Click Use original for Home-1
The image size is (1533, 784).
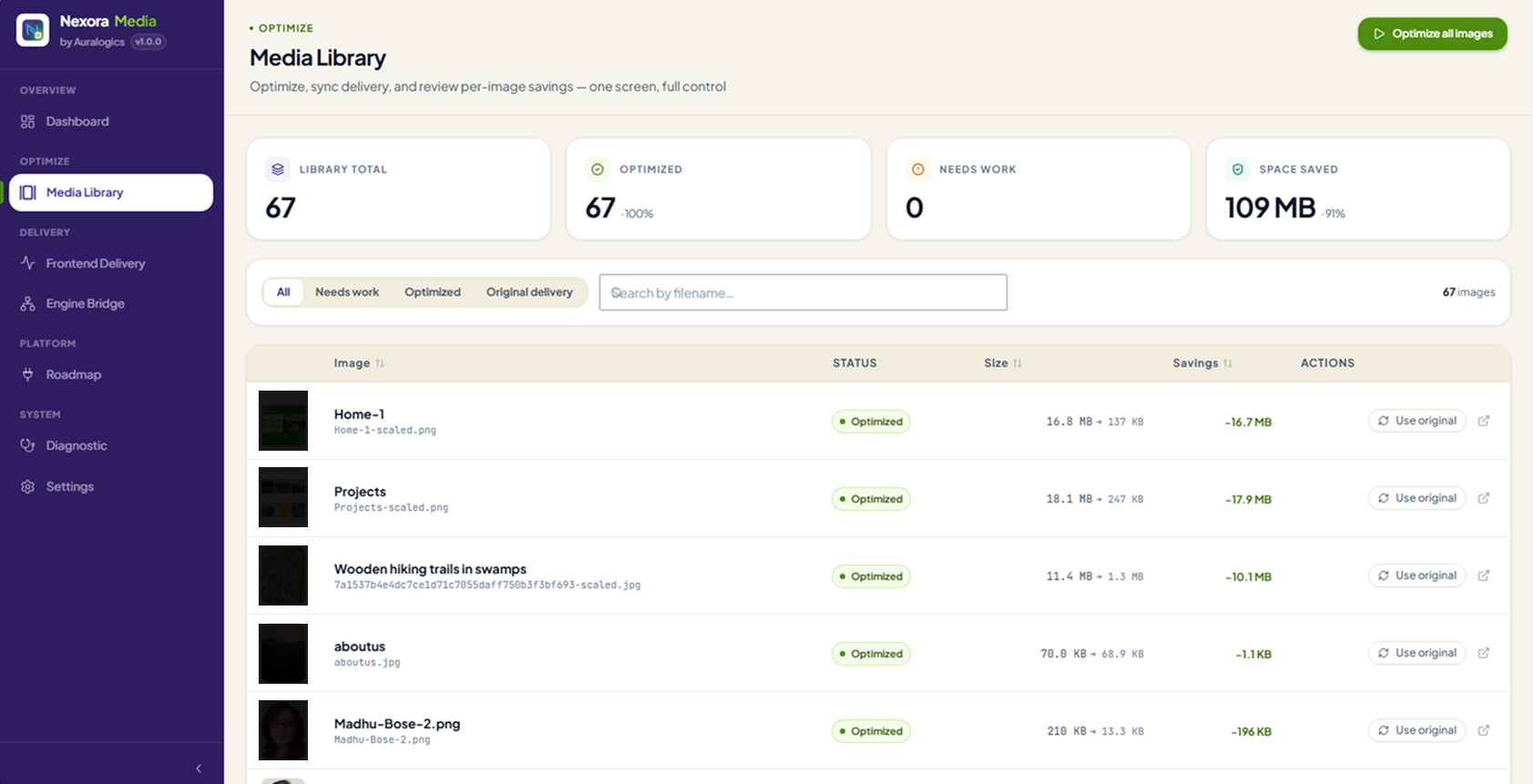1416,421
